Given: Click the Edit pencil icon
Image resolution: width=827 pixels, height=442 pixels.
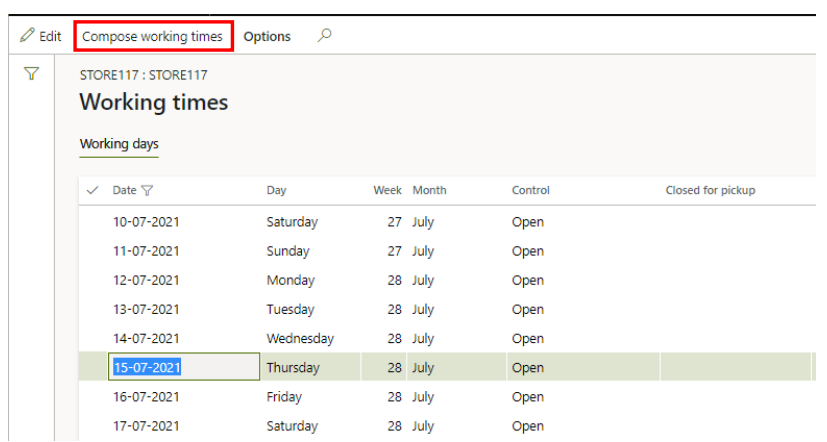Looking at the screenshot, I should tap(28, 36).
